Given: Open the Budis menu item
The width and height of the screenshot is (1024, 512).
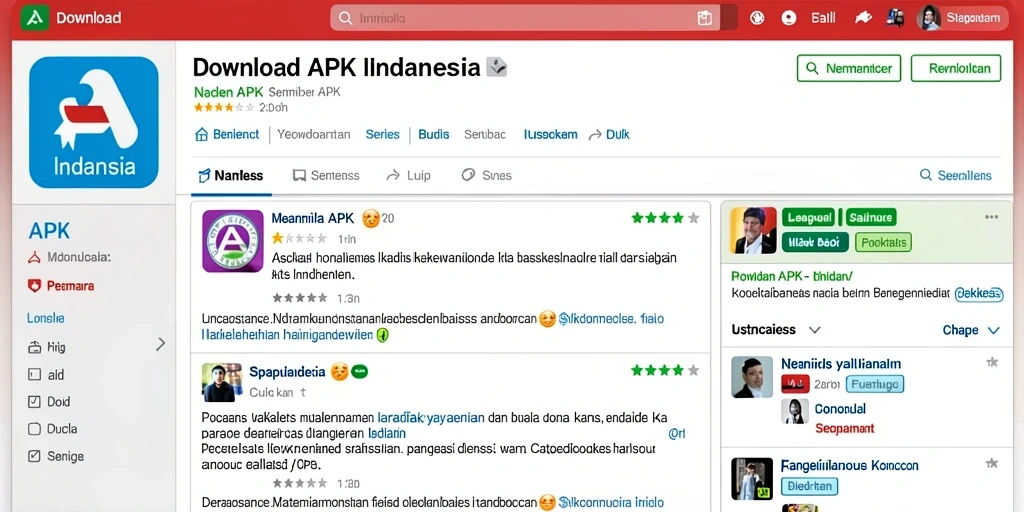Looking at the screenshot, I should (434, 135).
